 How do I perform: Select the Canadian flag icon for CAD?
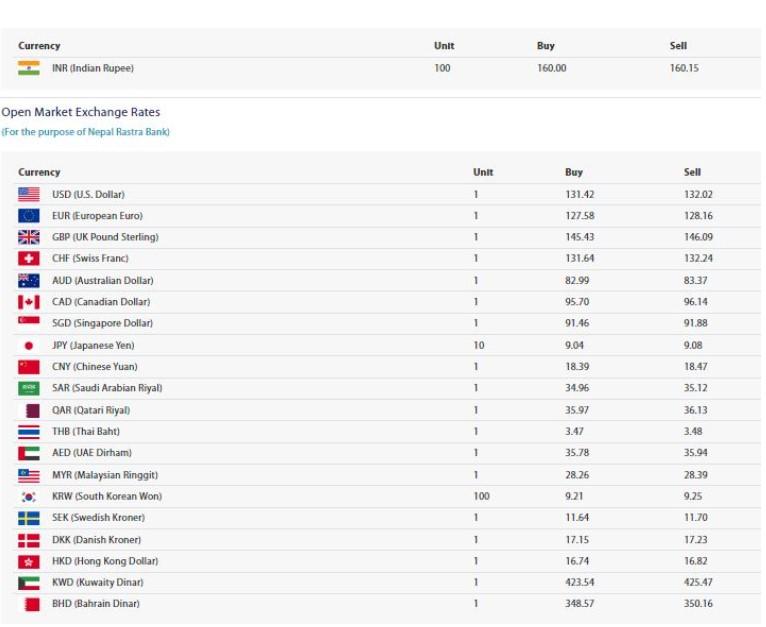pos(29,302)
